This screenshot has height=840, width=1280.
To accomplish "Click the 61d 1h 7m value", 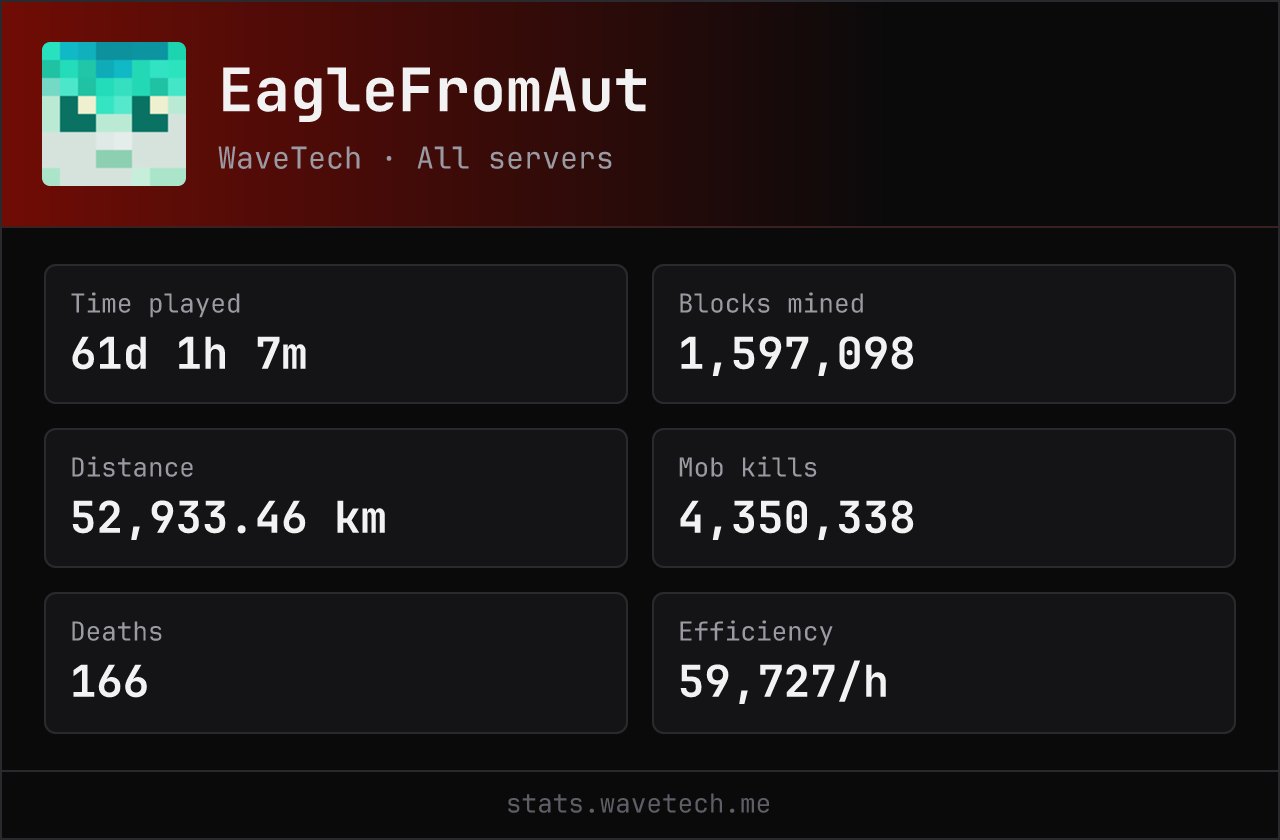I will (189, 354).
